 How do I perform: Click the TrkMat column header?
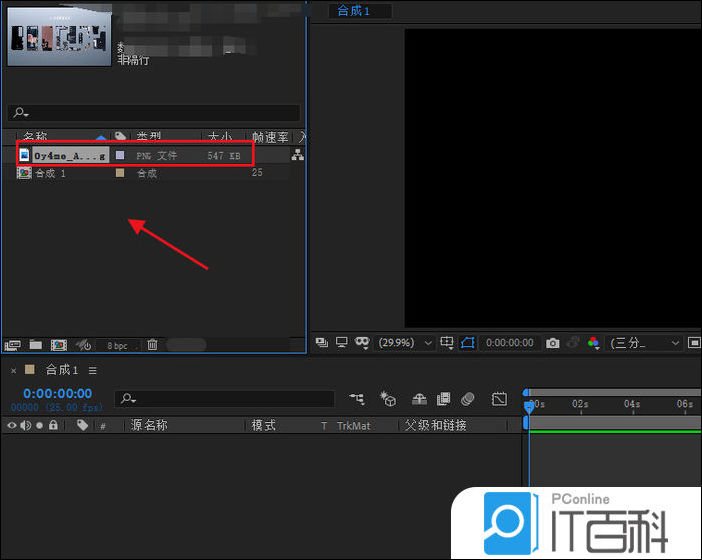click(x=354, y=426)
